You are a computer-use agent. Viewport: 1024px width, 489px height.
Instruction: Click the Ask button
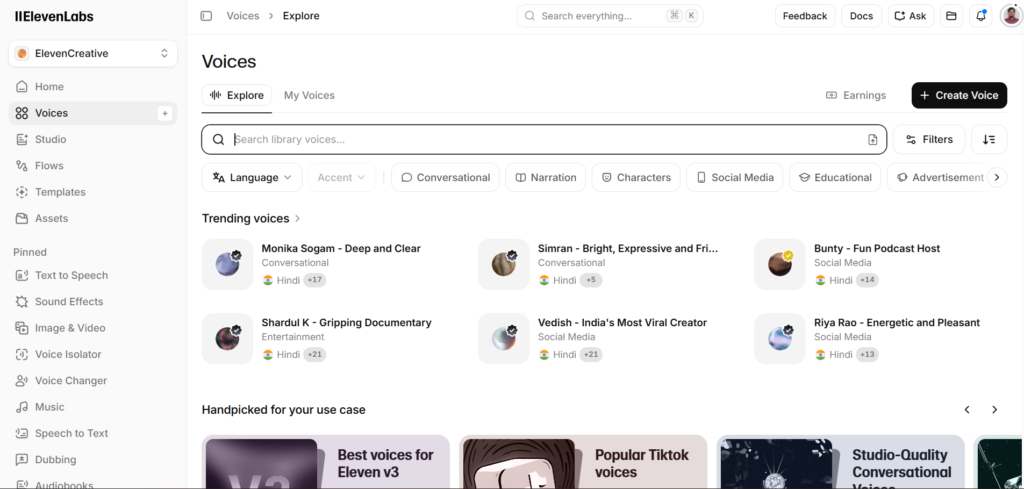911,16
